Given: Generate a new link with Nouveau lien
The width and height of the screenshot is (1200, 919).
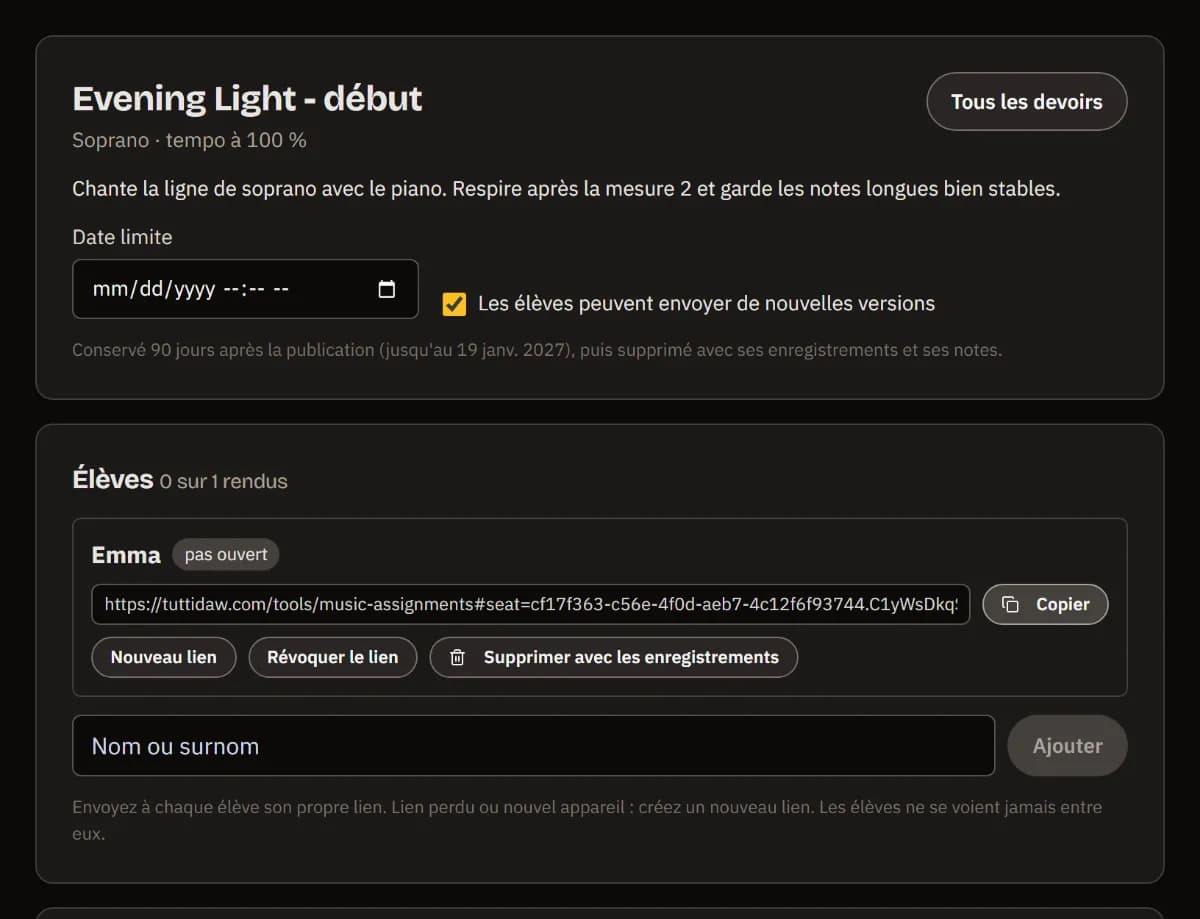Looking at the screenshot, I should [x=164, y=657].
